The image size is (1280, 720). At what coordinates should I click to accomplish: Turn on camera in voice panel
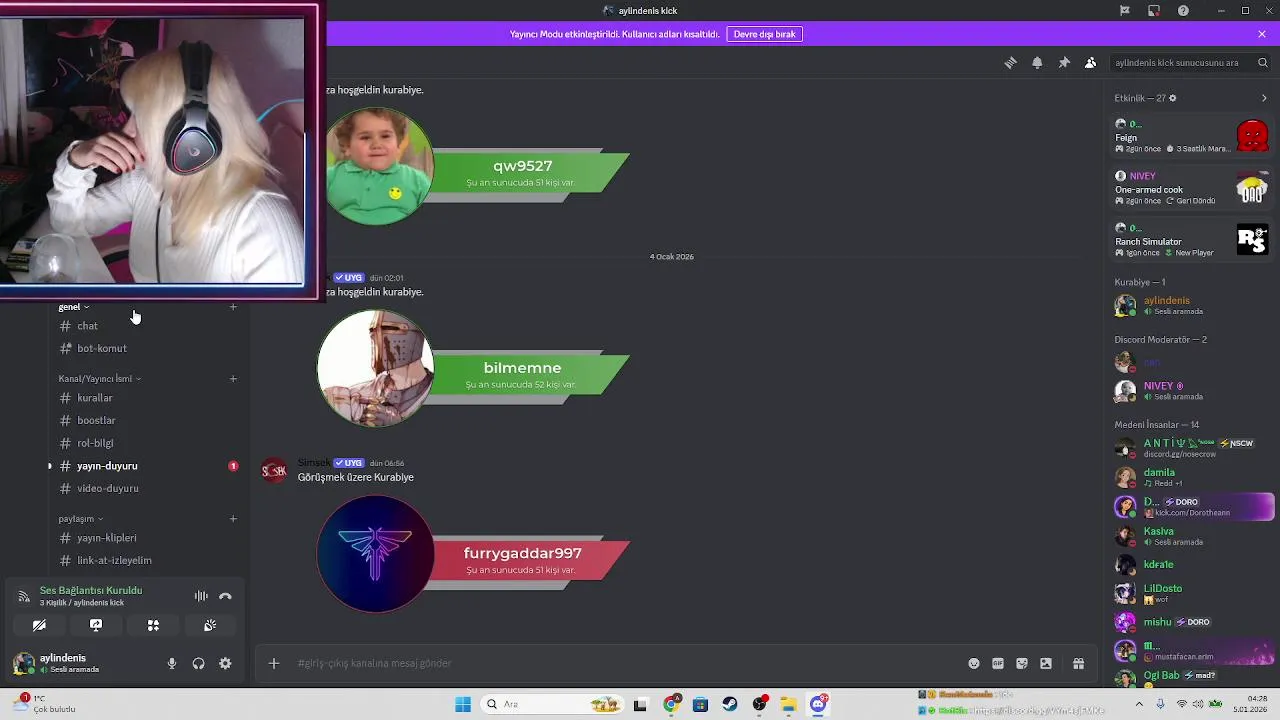point(39,625)
